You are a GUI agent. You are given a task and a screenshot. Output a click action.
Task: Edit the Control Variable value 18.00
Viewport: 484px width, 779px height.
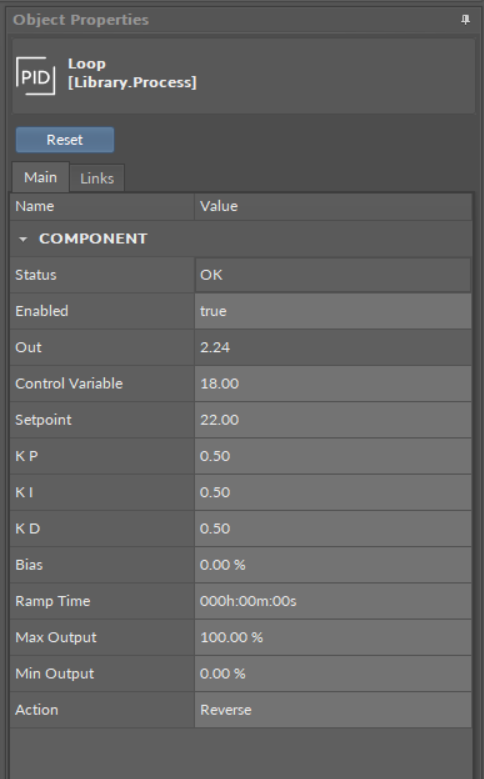333,384
